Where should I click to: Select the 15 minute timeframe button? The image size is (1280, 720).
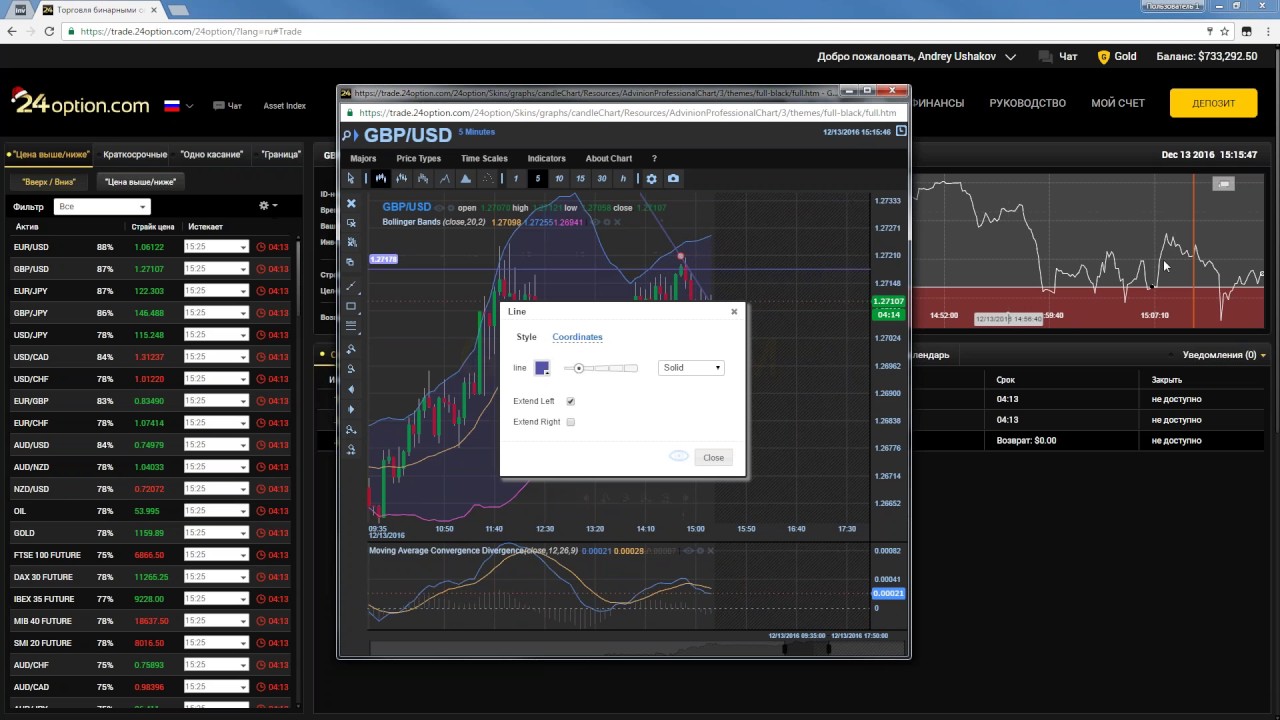pos(580,179)
